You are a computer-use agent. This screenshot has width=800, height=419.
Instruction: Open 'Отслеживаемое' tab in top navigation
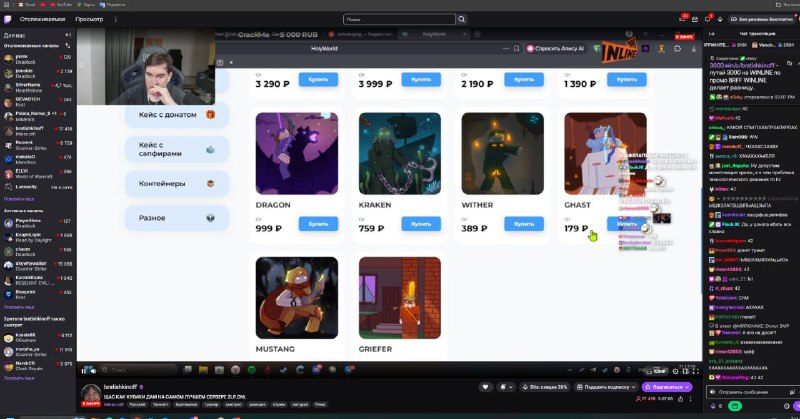43,19
